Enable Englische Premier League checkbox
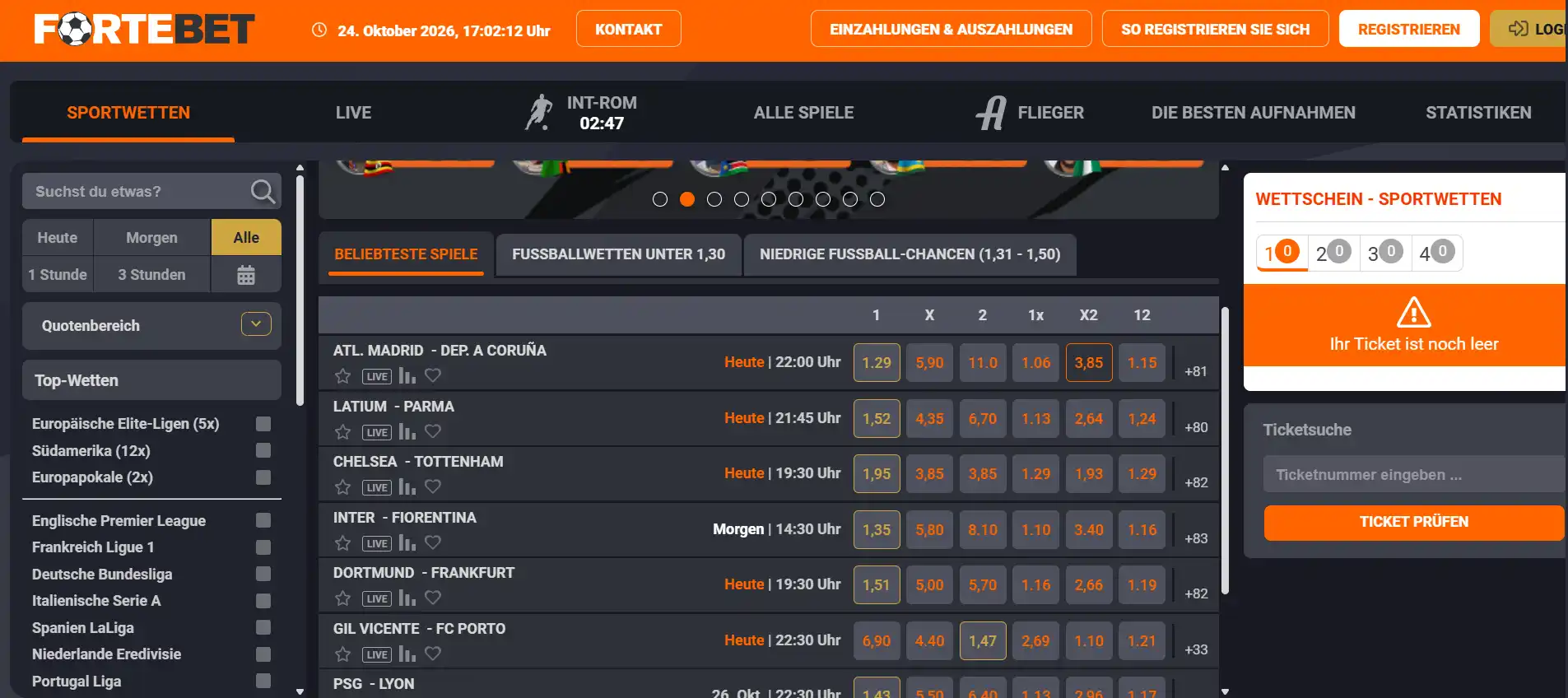This screenshot has height=698, width=1568. point(263,520)
